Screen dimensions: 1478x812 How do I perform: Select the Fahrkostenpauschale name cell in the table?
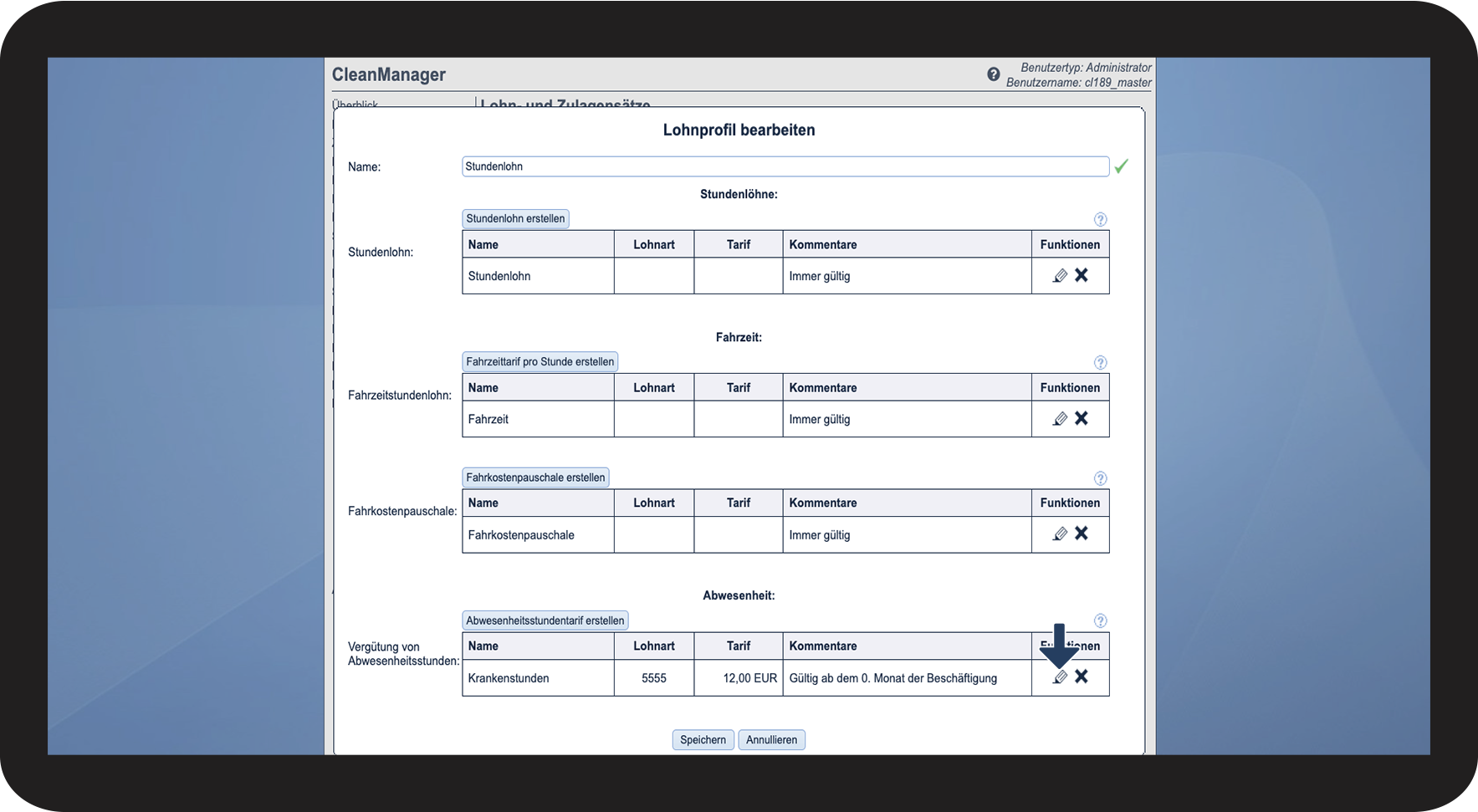(x=538, y=535)
